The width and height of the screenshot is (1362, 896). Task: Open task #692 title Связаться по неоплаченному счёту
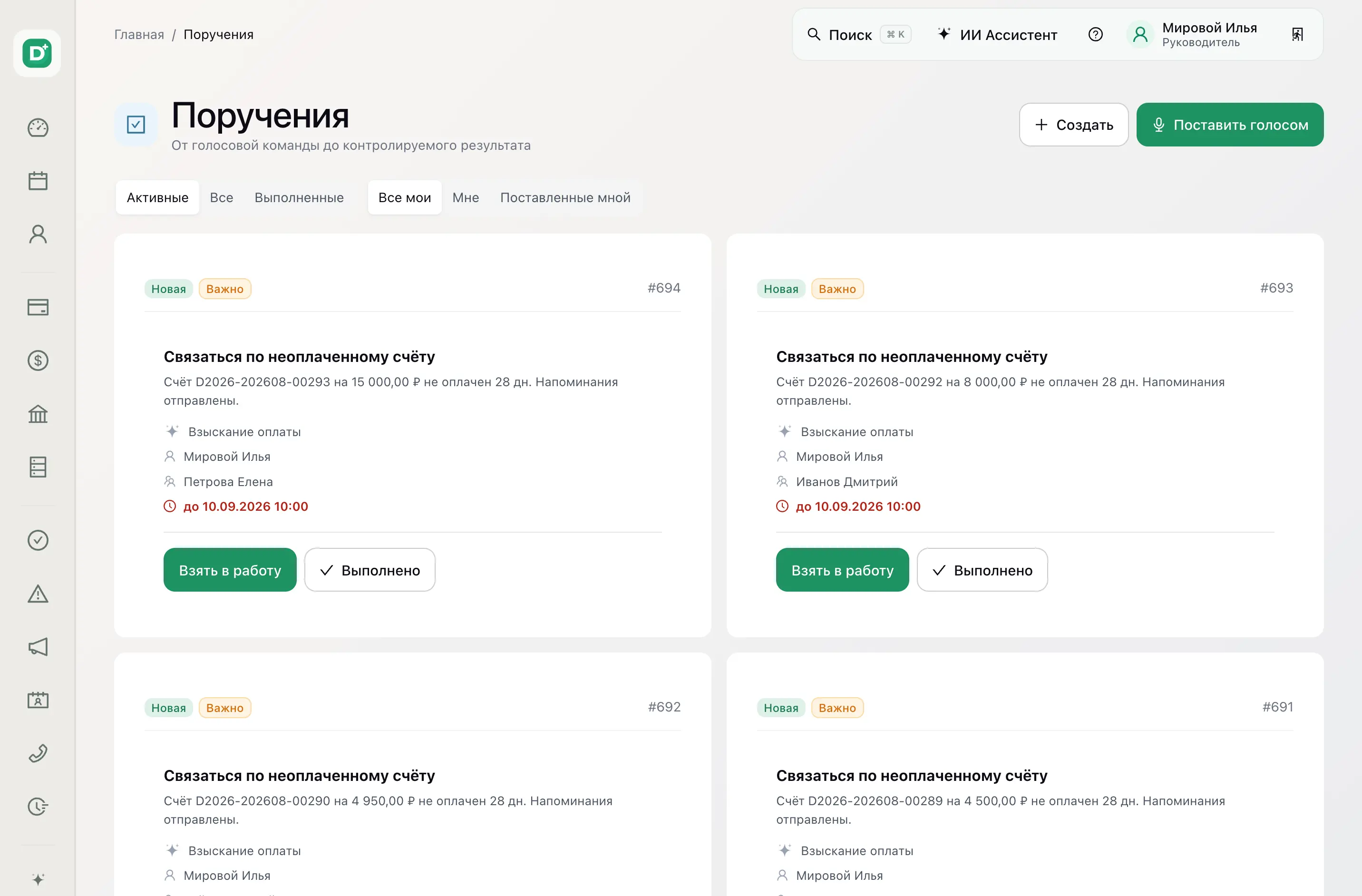[x=299, y=775]
